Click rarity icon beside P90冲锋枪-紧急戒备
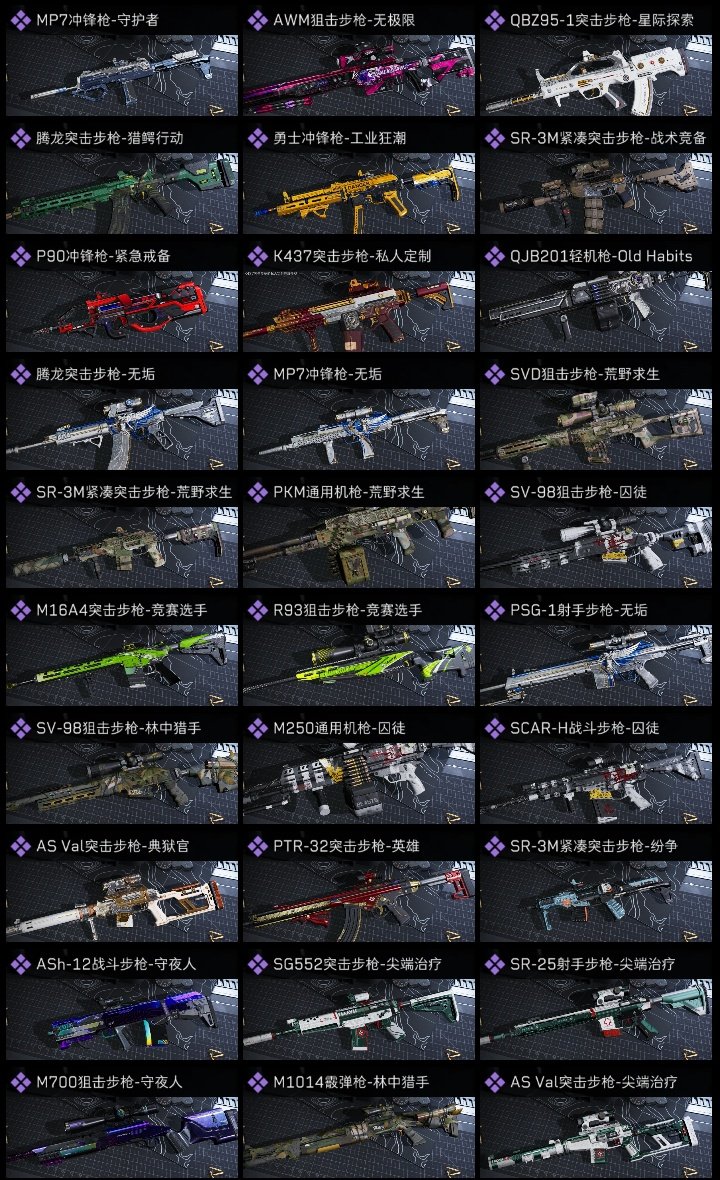The width and height of the screenshot is (720, 1180). pos(20,257)
